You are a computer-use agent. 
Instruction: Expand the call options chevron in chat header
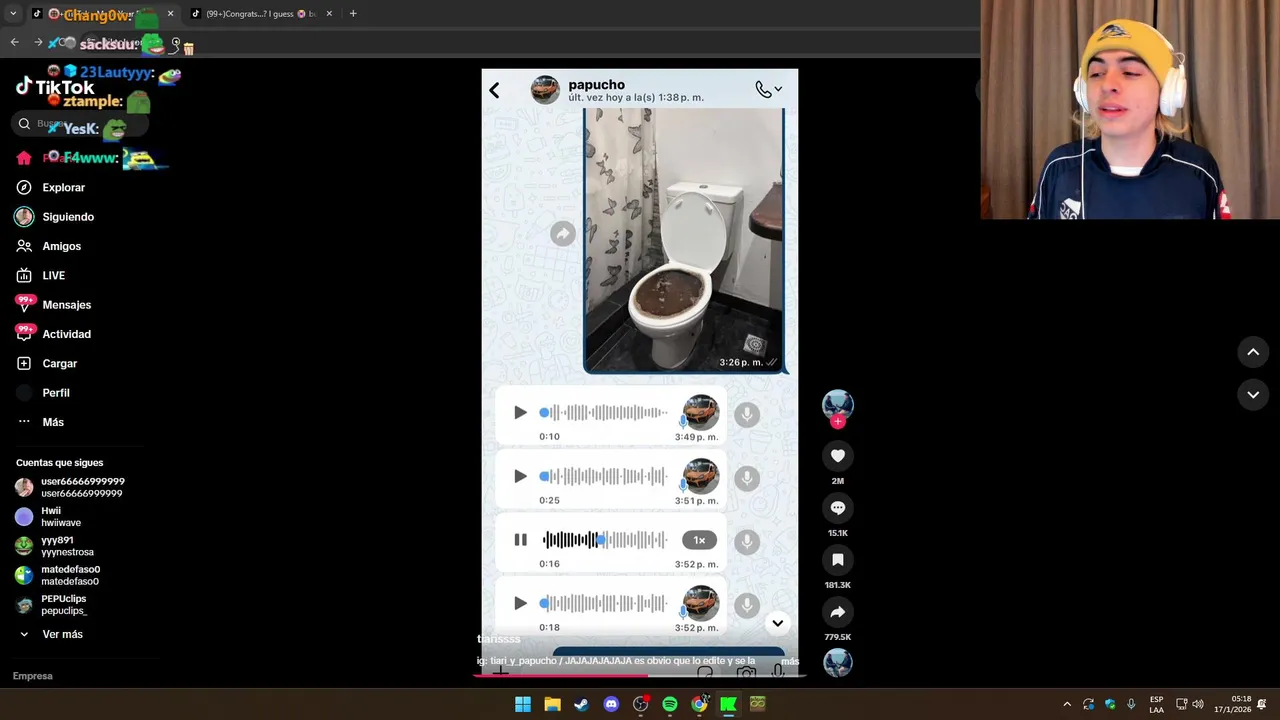coord(778,90)
